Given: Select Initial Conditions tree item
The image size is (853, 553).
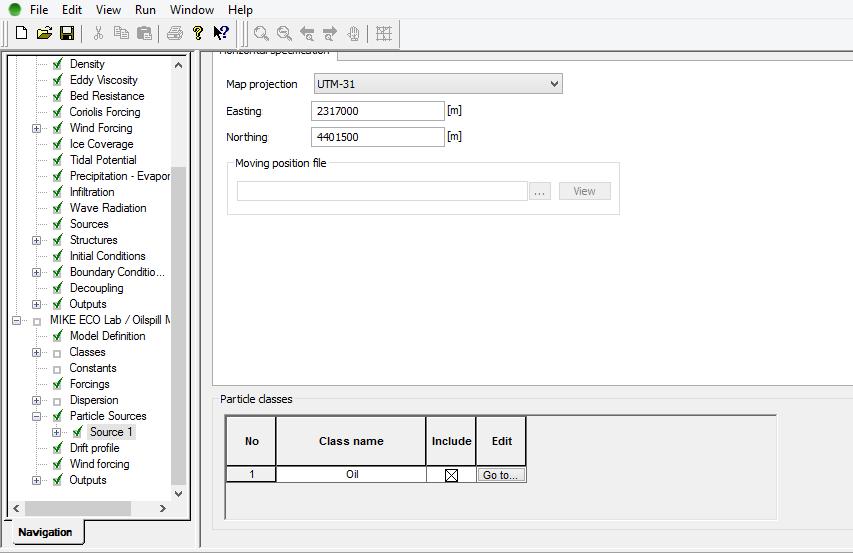Looking at the screenshot, I should (x=107, y=256).
